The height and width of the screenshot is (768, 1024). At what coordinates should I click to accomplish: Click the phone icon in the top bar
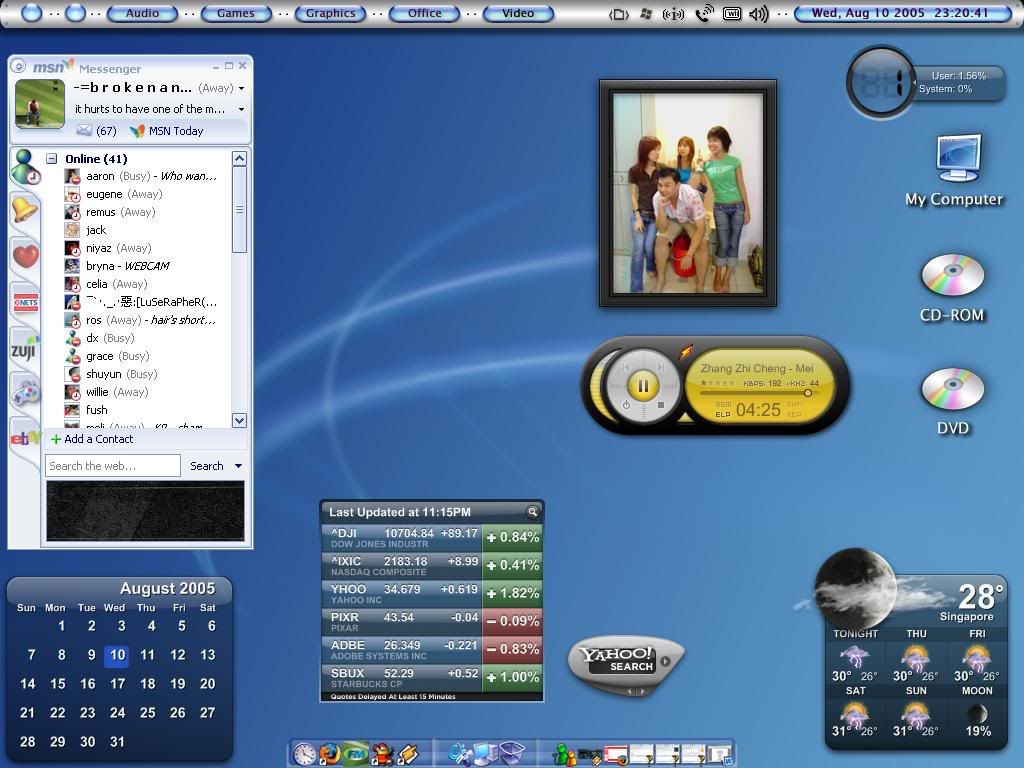pos(703,14)
